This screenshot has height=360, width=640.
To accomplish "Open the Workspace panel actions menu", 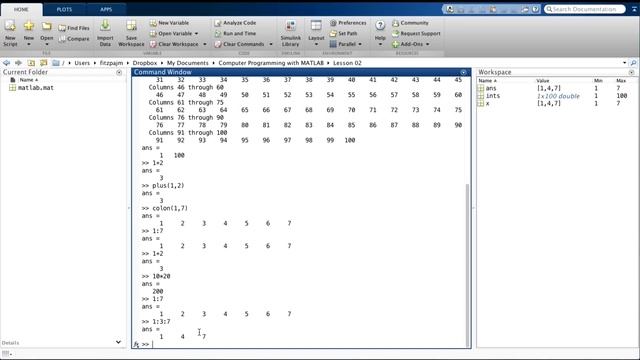I will tap(631, 72).
